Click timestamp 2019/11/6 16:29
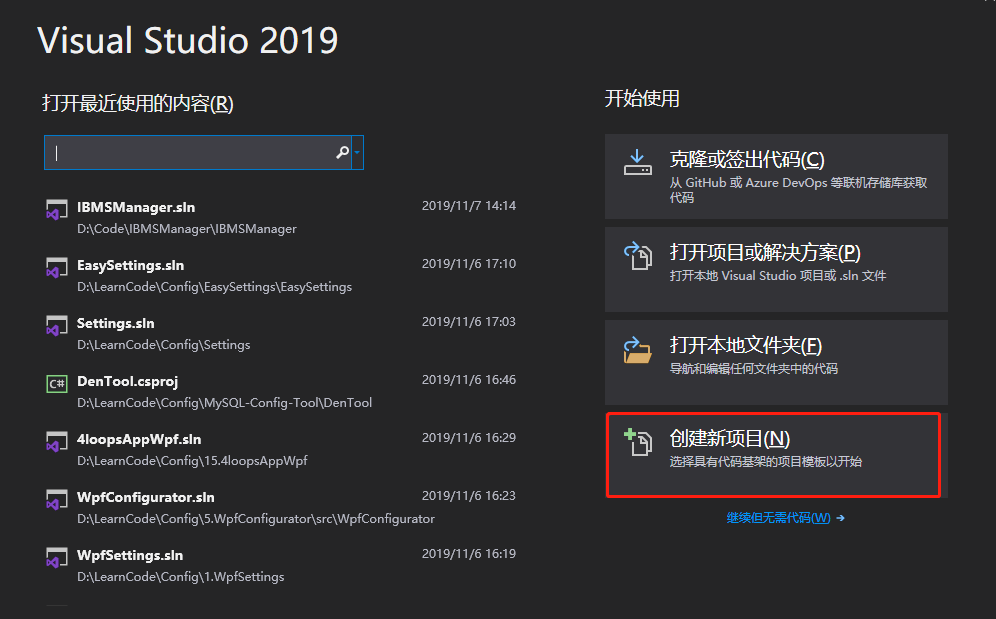The image size is (996, 619). [x=469, y=438]
